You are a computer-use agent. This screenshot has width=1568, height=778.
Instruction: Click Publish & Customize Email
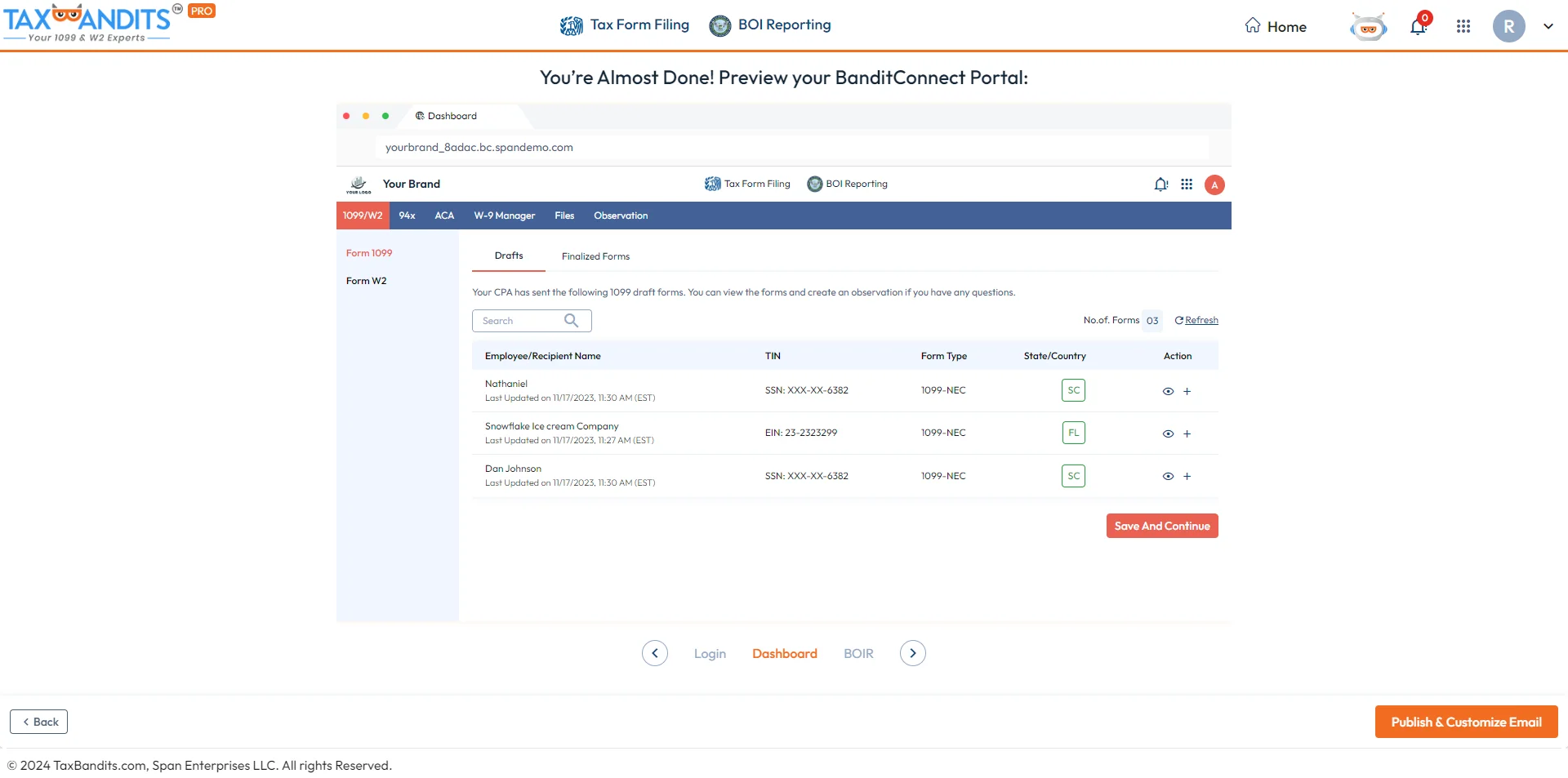tap(1466, 722)
